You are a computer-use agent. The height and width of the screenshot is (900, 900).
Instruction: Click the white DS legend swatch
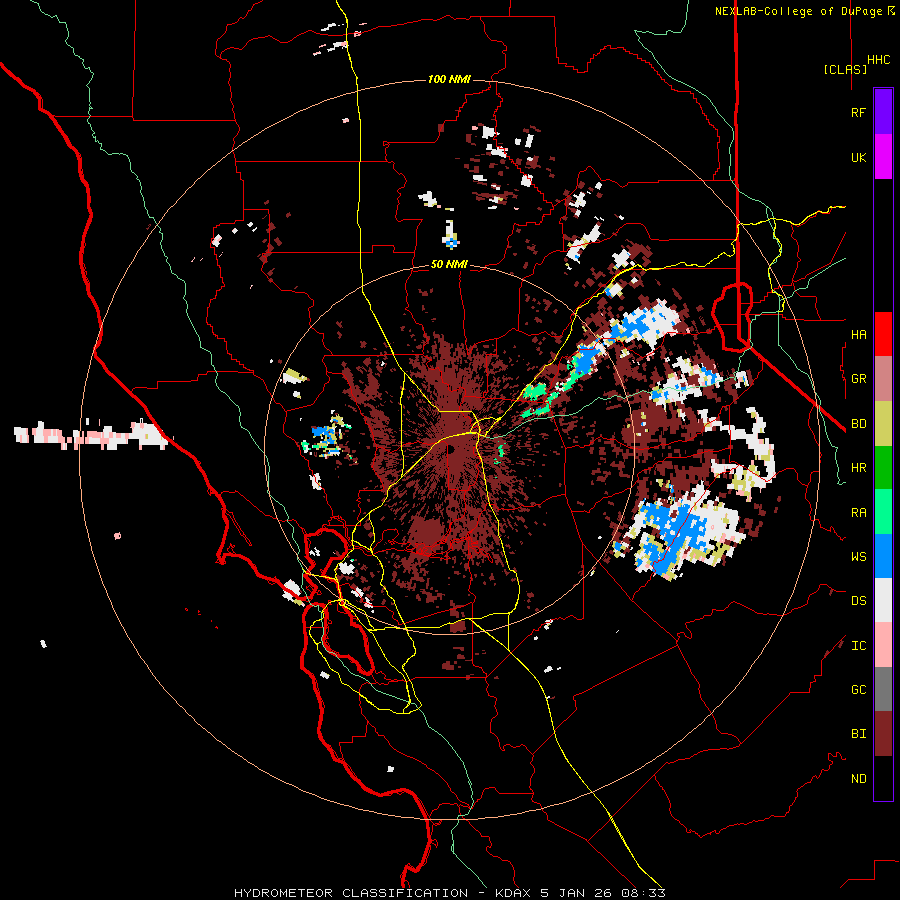click(883, 600)
